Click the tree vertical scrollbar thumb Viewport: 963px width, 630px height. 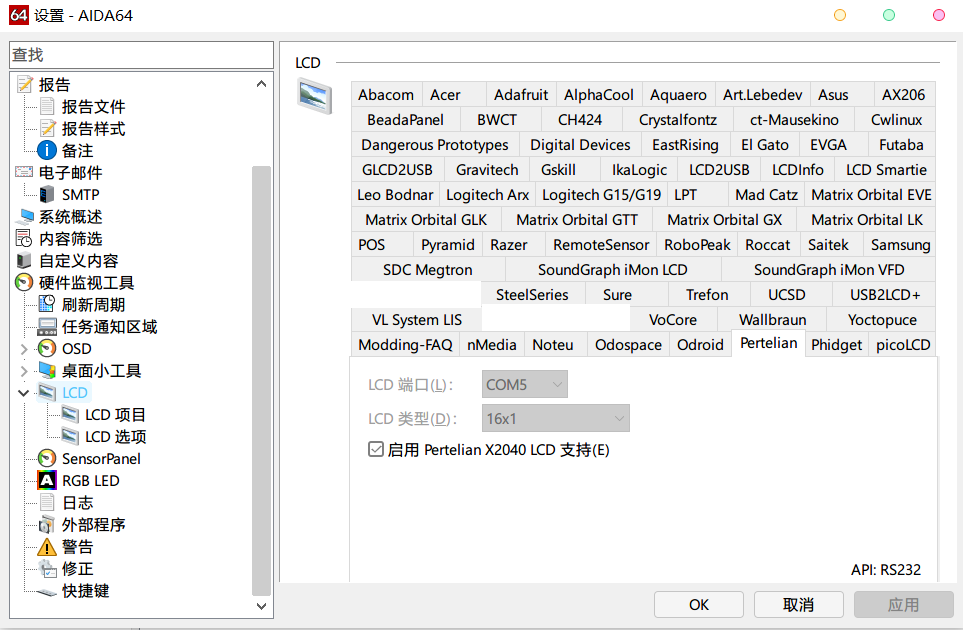[262, 381]
